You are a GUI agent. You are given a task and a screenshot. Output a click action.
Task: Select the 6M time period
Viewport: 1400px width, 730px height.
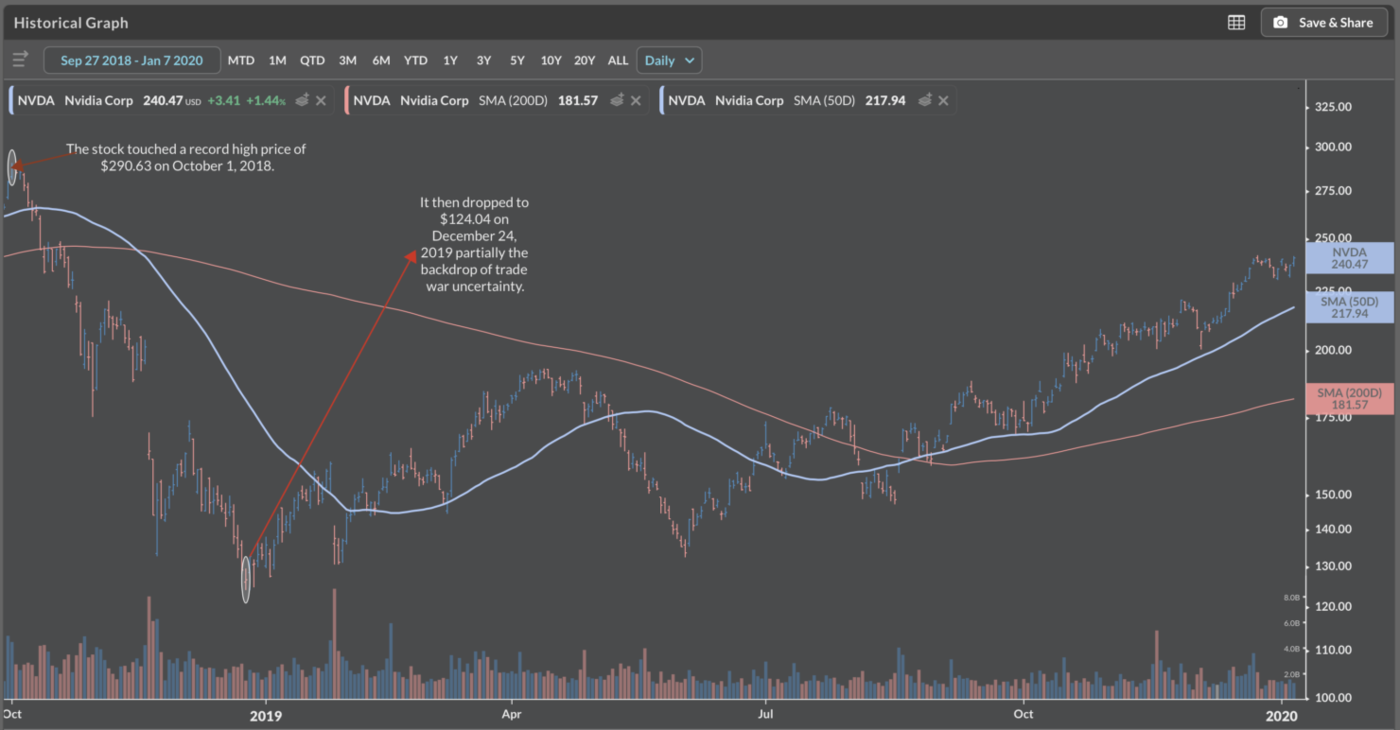(x=381, y=60)
